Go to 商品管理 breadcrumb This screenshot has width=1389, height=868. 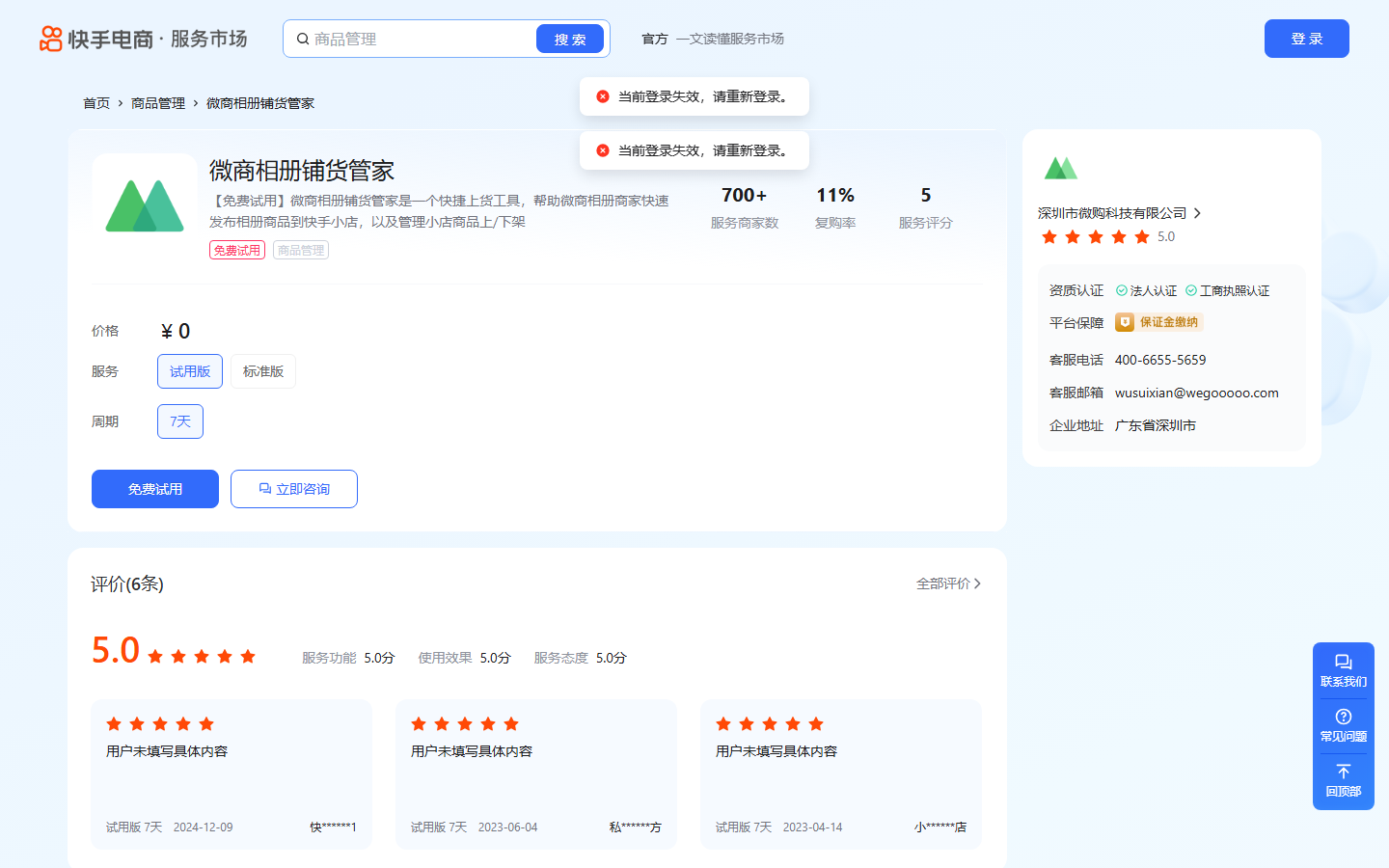point(158,103)
